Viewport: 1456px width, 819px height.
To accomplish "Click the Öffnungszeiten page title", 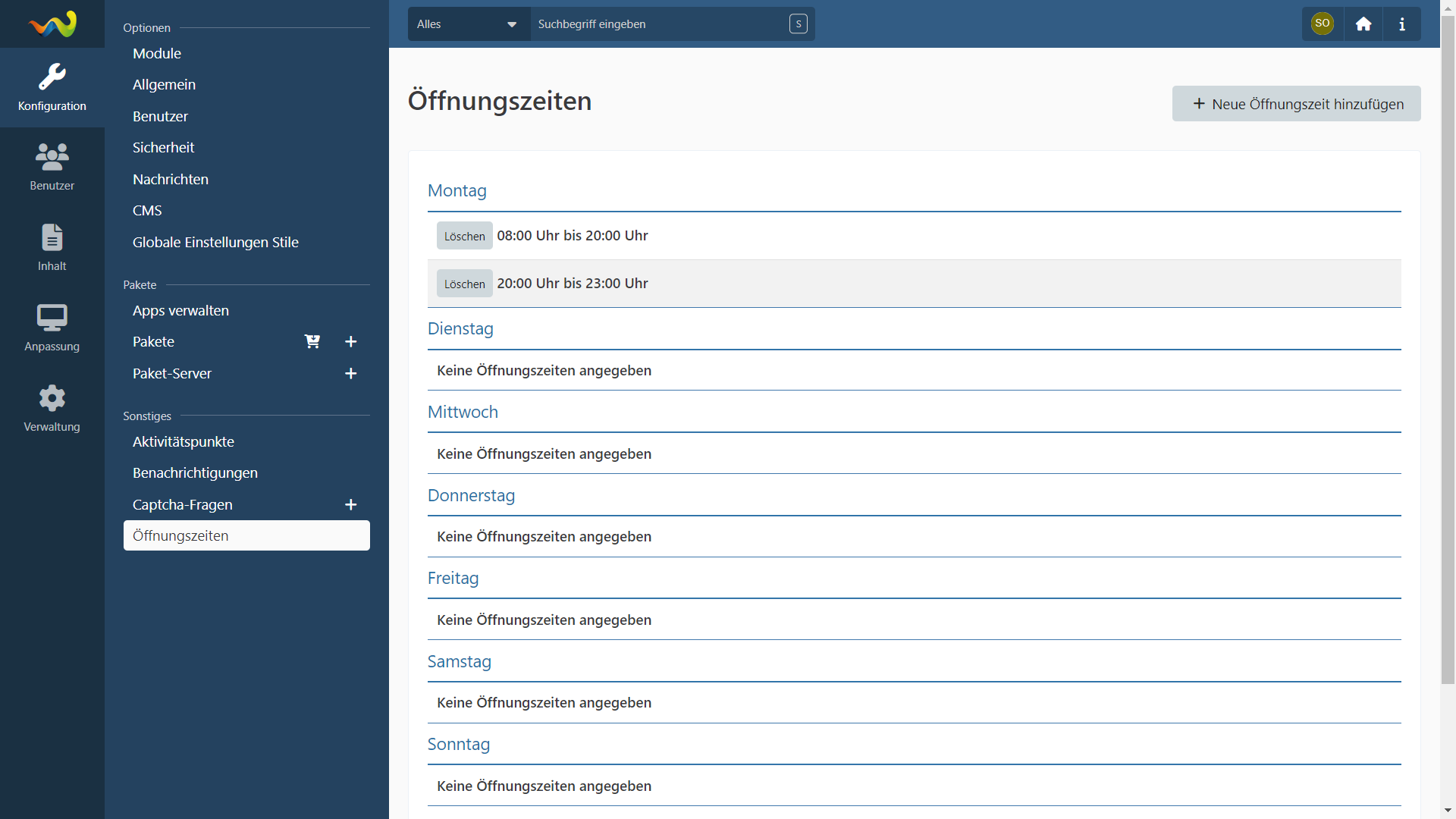I will pos(500,101).
